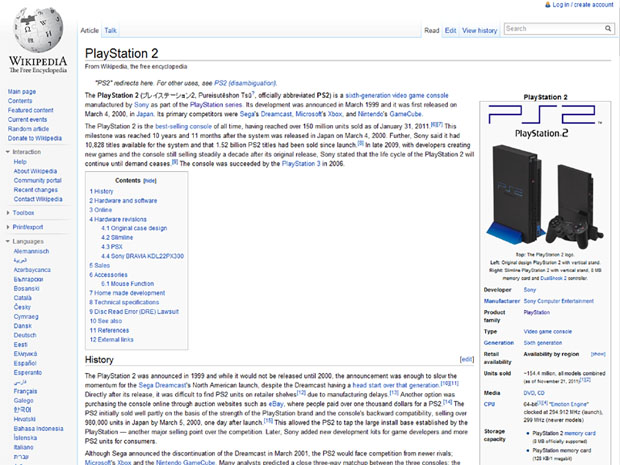This screenshot has width=620, height=465.
Task: Click the login user icon
Action: (548, 5)
